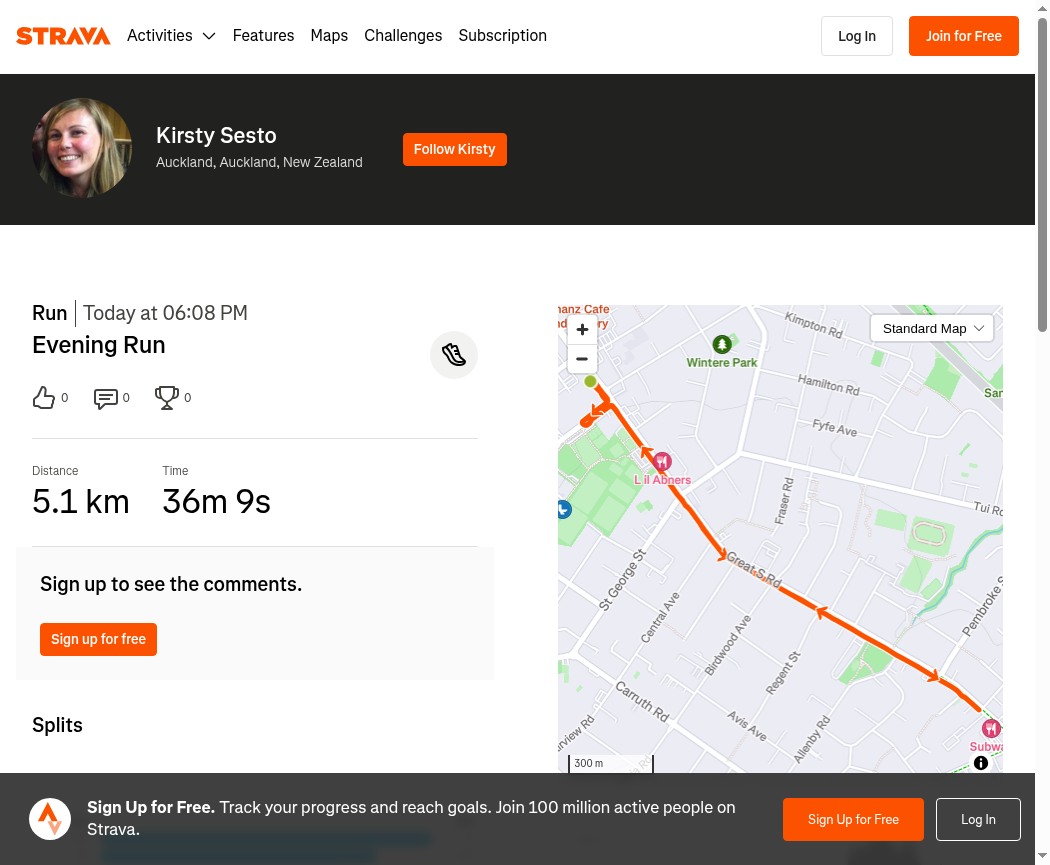Zoom in on the map with plus
1050x865 pixels.
click(x=582, y=329)
